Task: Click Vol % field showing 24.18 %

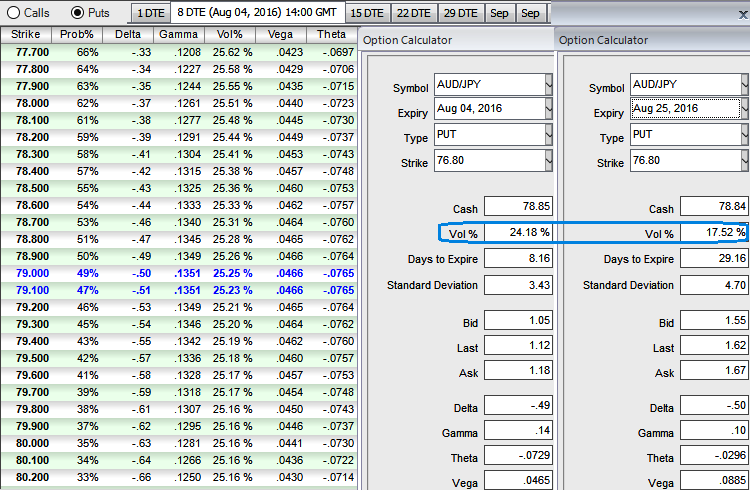Action: [x=516, y=233]
